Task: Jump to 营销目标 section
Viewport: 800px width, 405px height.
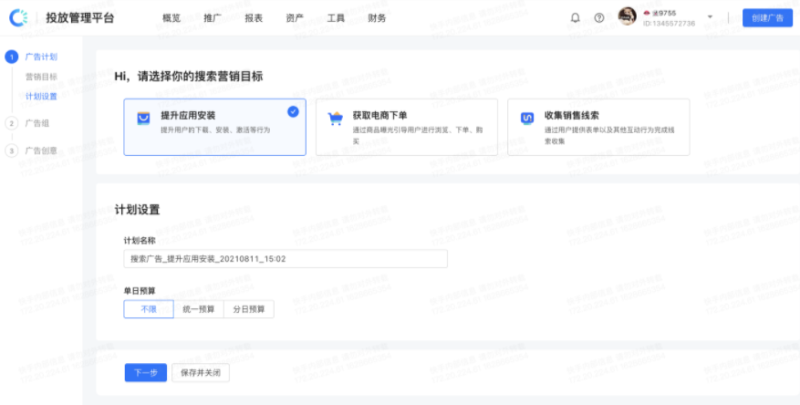Action: pos(41,77)
